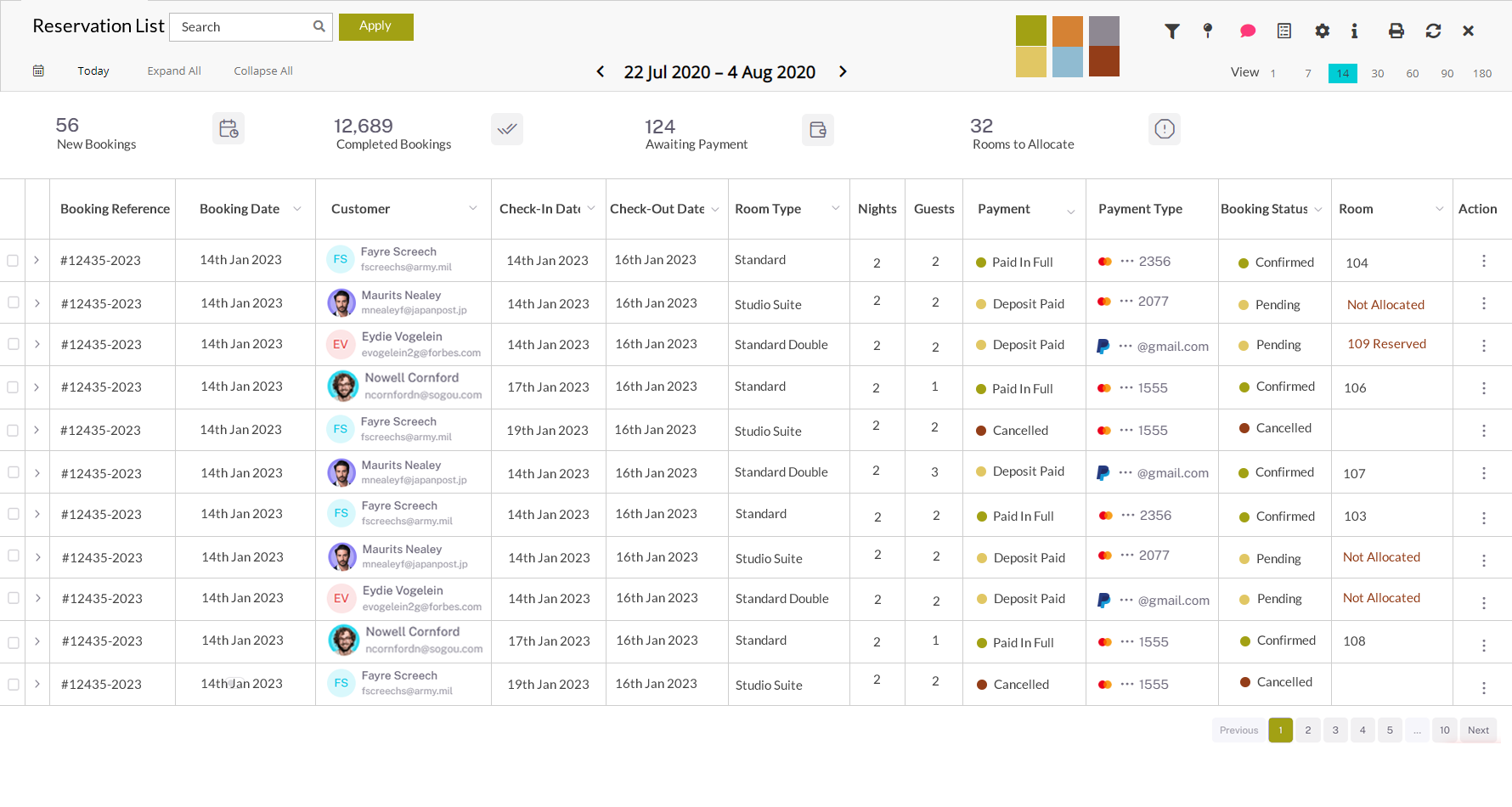This screenshot has width=1512, height=807.
Task: Open action menu for room 104 booking
Action: 1483,262
